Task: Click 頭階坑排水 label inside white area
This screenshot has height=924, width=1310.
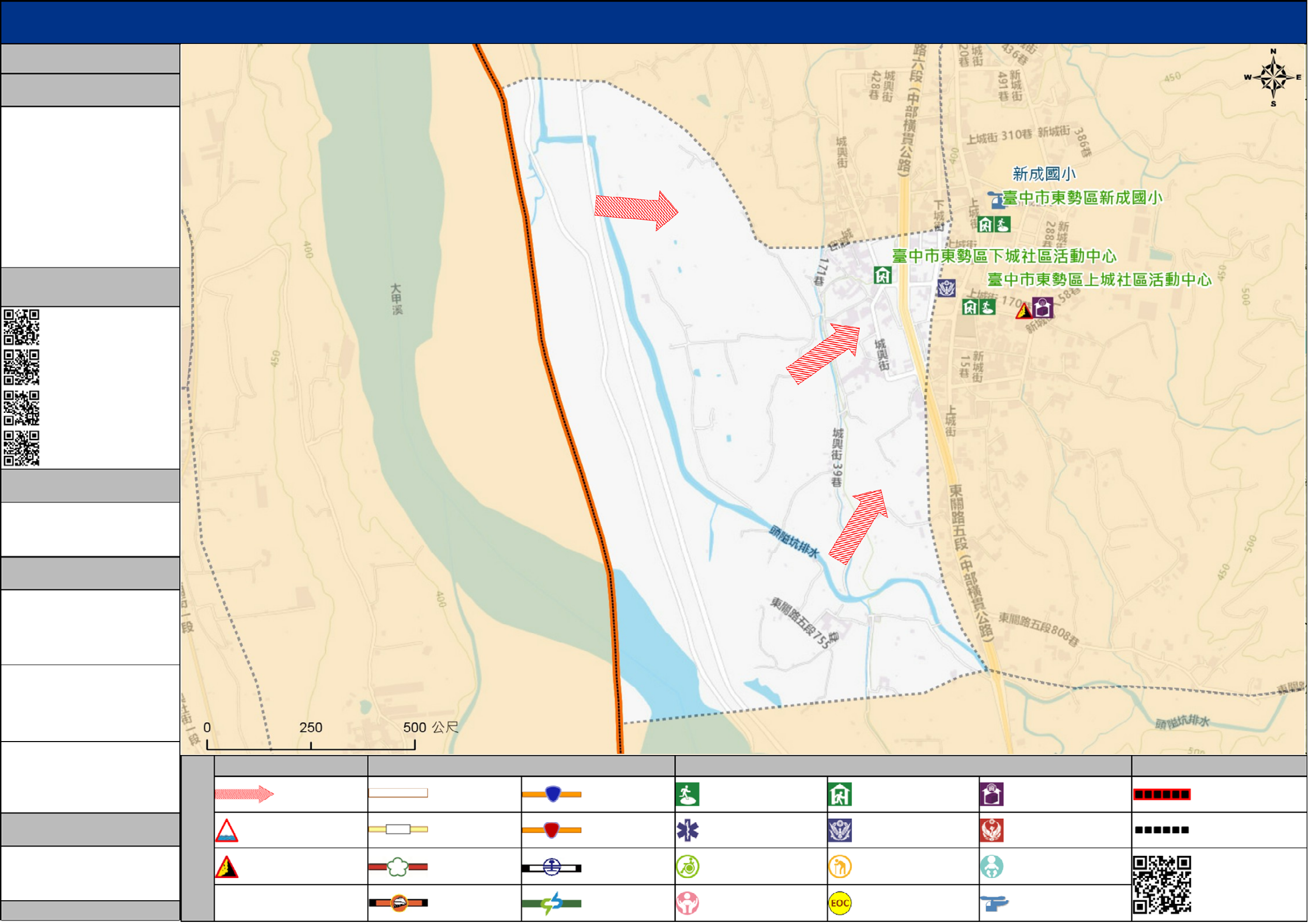Action: [x=795, y=543]
